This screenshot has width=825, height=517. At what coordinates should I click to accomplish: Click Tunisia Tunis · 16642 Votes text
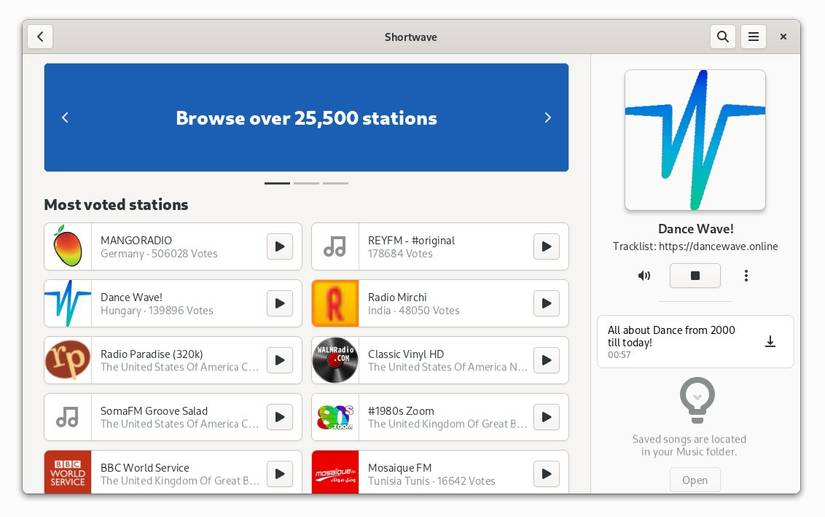pyautogui.click(x=431, y=481)
